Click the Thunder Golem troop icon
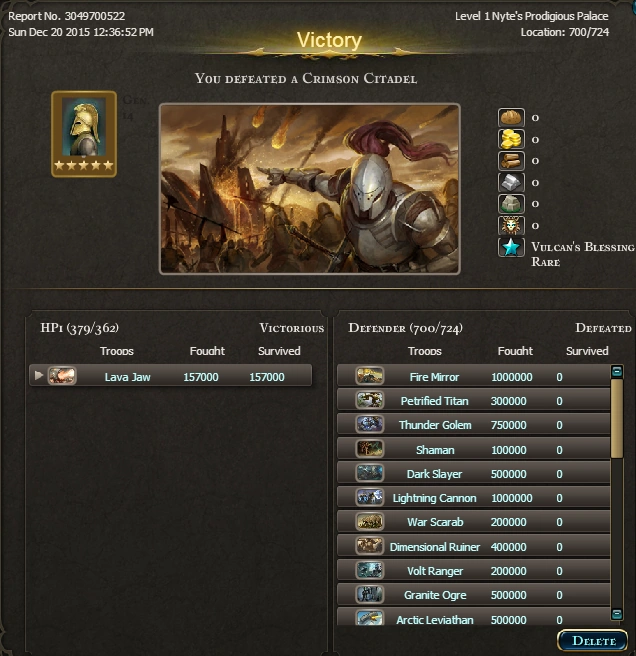This screenshot has width=636, height=656. click(x=369, y=424)
